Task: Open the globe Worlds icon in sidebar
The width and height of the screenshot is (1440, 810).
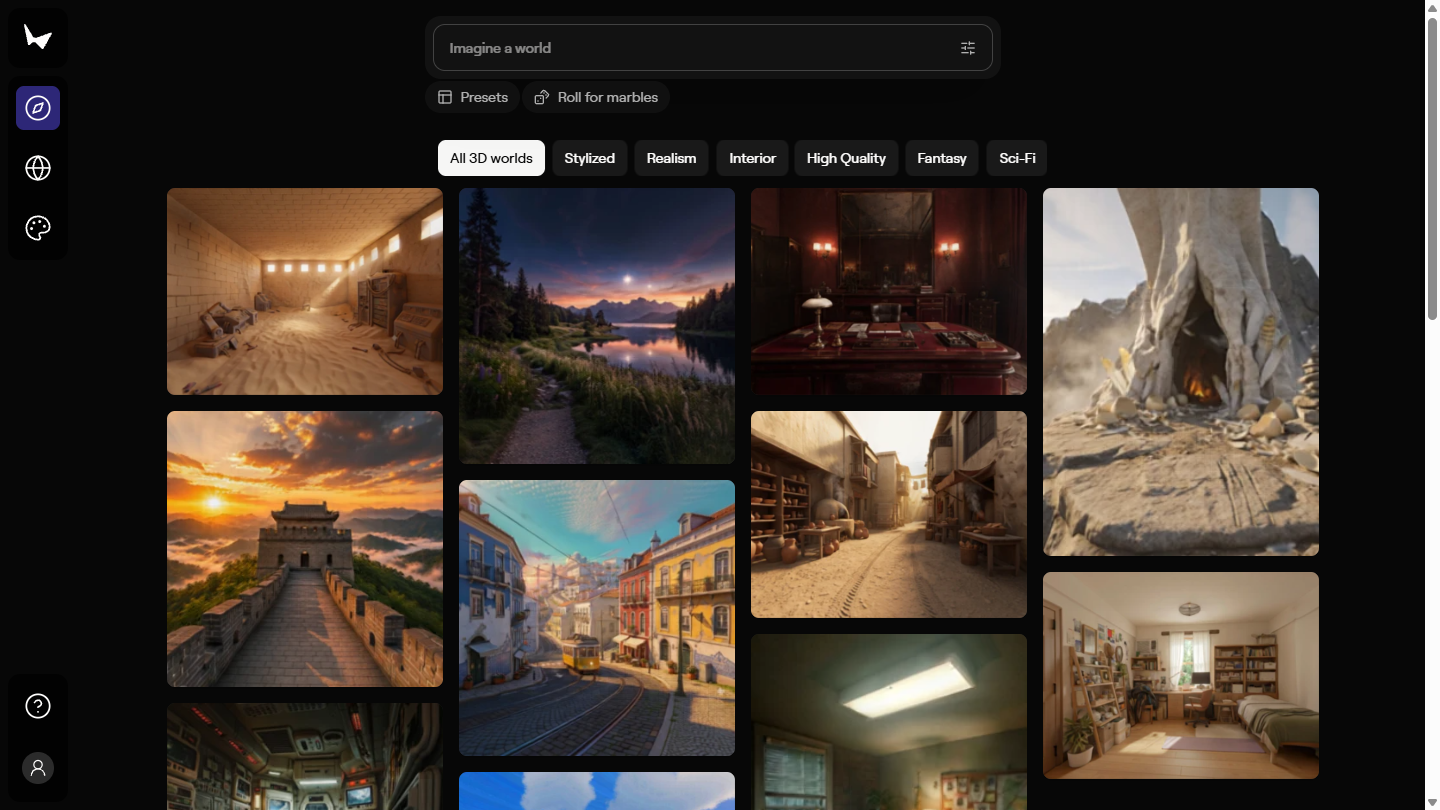Action: [x=38, y=168]
